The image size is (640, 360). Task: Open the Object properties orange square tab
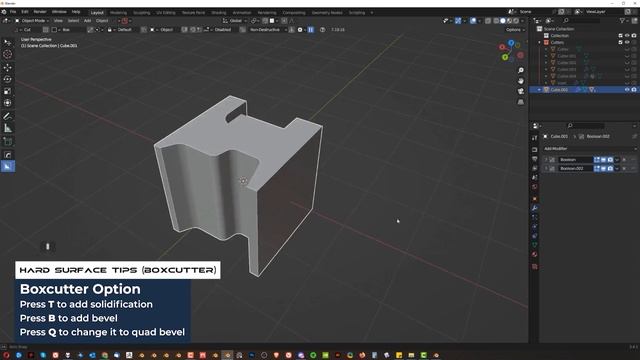[x=535, y=199]
